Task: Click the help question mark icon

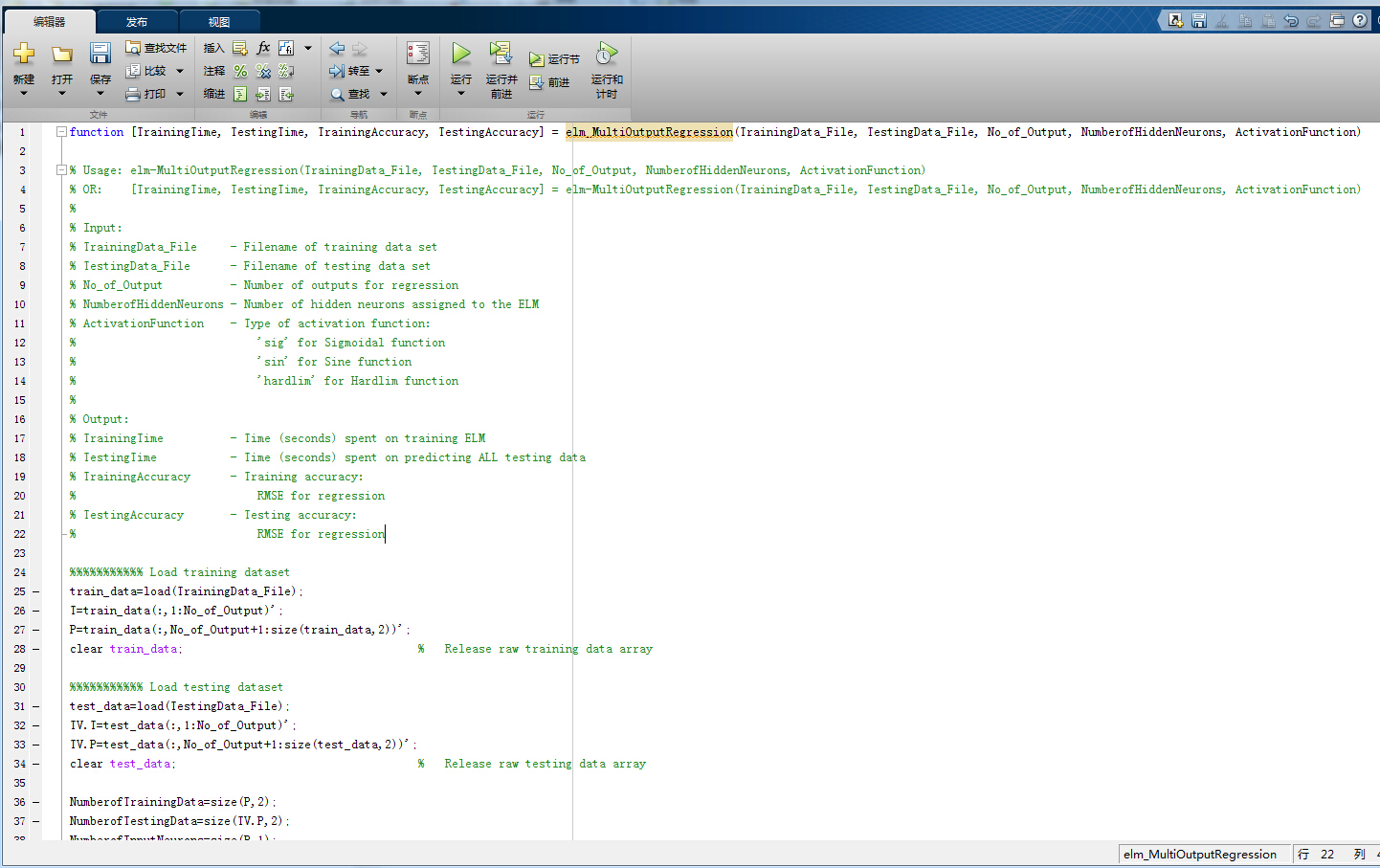Action: (1360, 20)
